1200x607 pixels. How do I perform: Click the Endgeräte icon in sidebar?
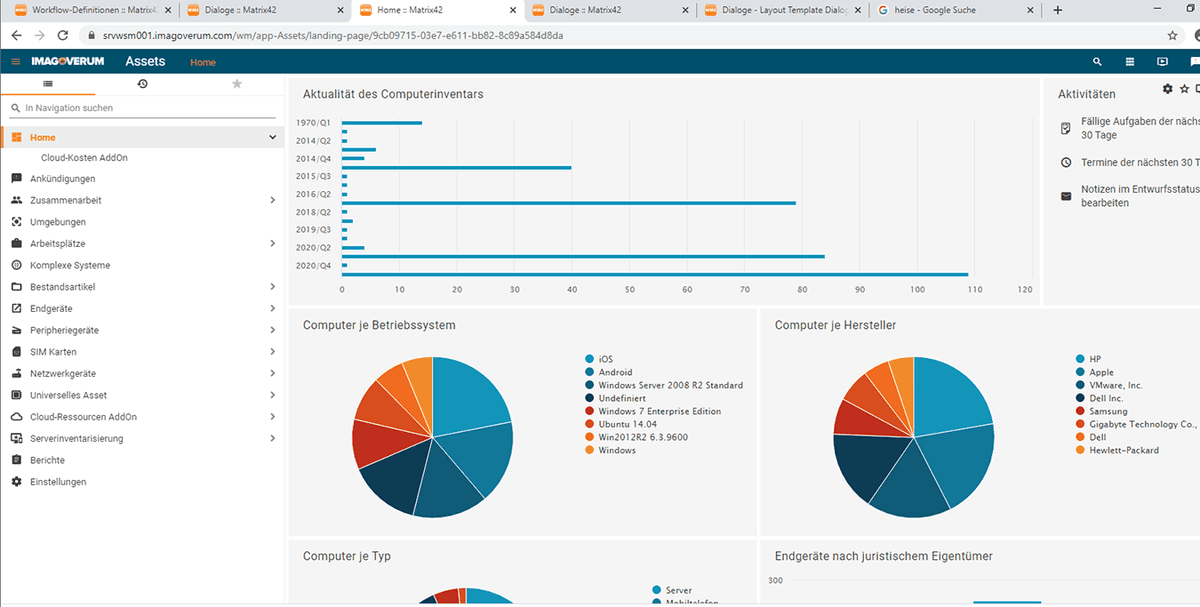(16, 308)
